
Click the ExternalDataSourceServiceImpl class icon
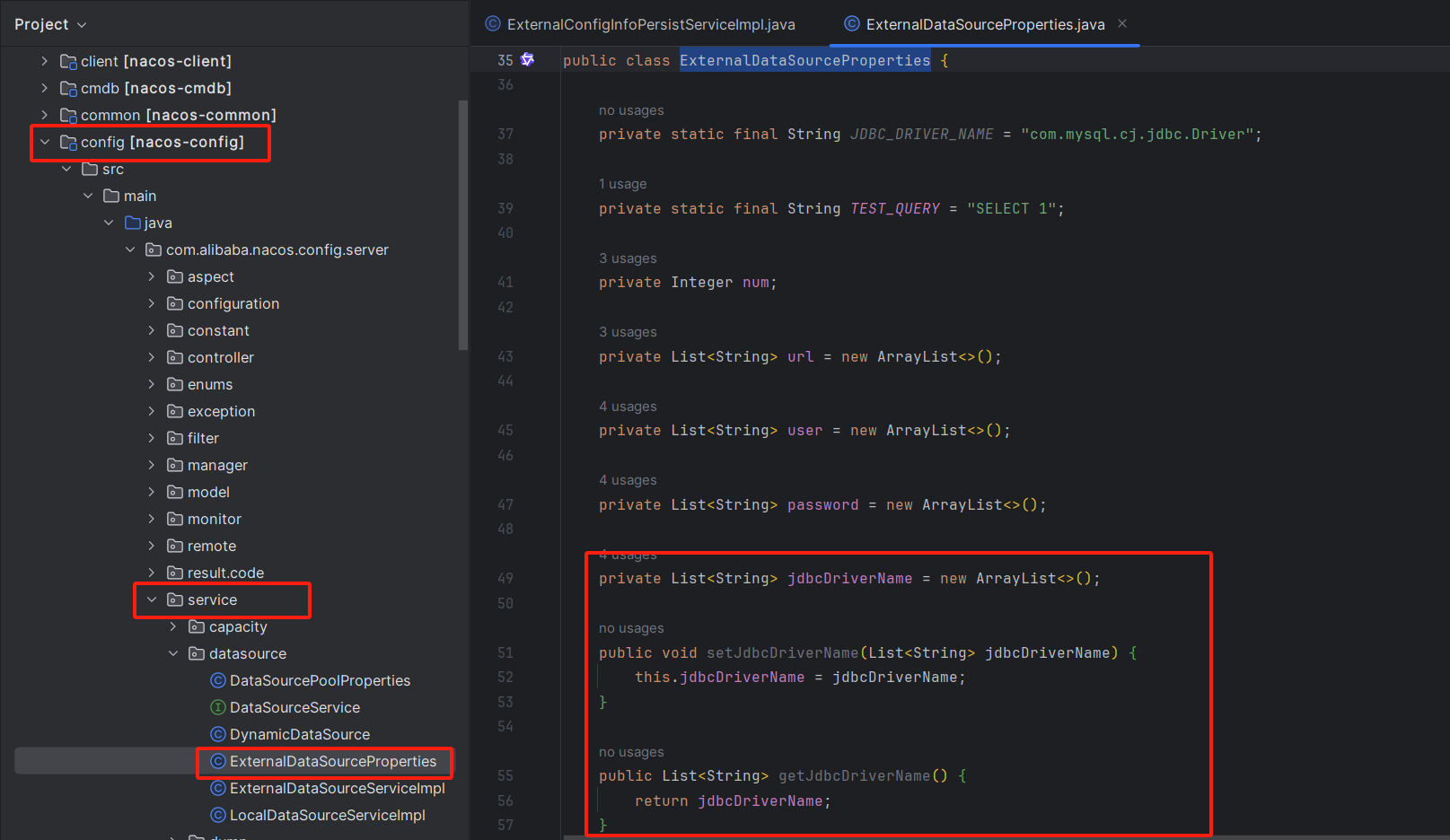click(217, 788)
